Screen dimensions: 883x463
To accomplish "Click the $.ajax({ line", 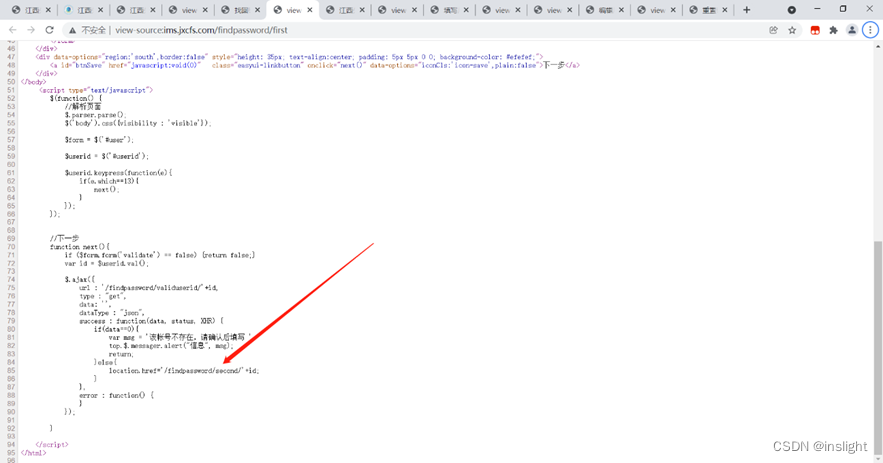I will pos(79,279).
